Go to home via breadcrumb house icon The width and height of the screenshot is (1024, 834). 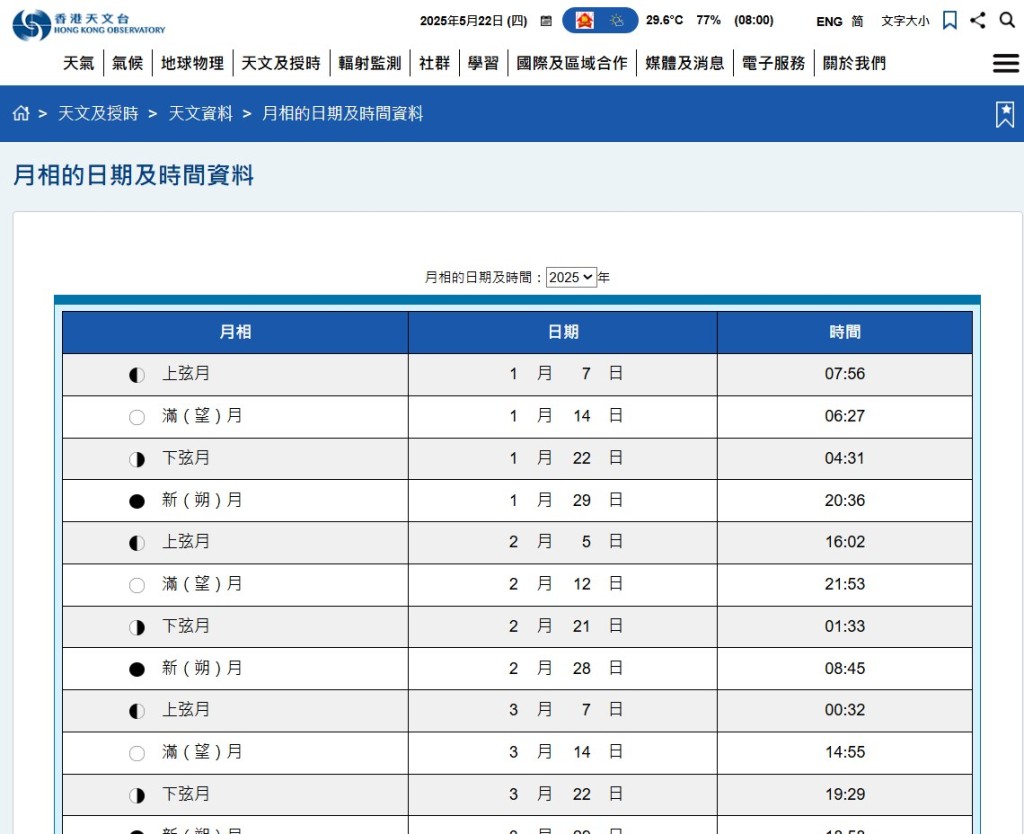(x=21, y=113)
